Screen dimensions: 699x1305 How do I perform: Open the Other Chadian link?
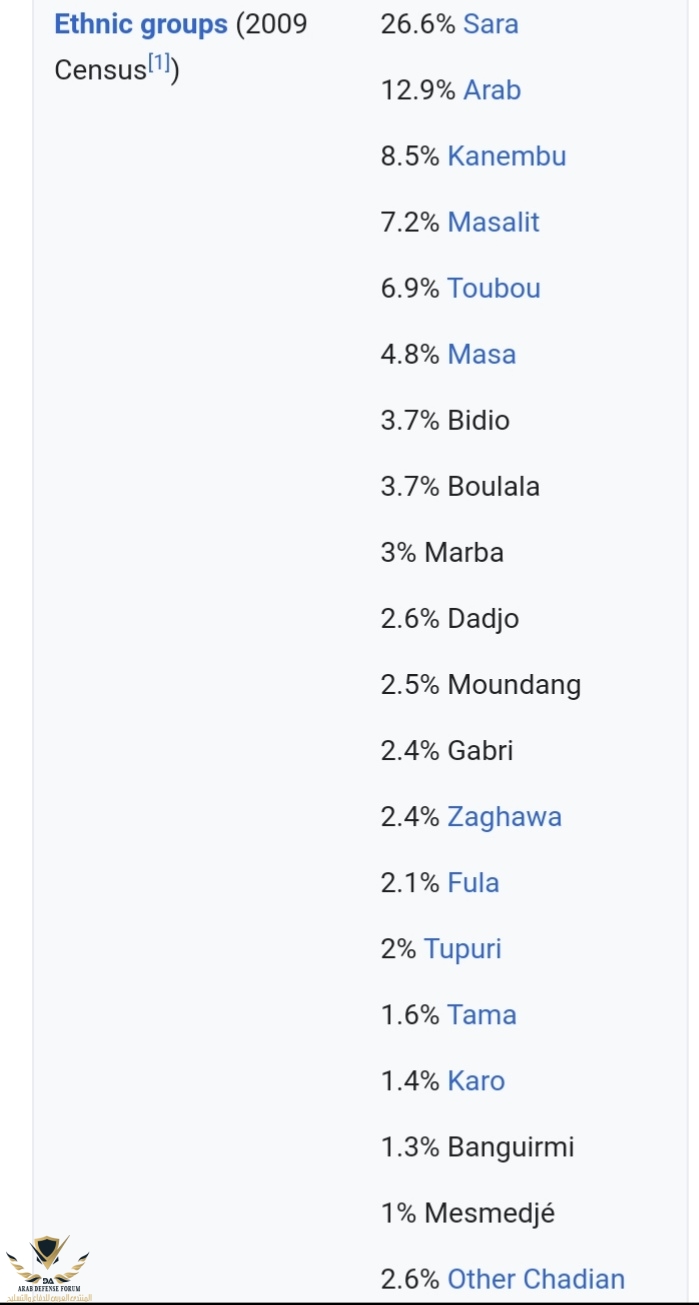tap(535, 1279)
